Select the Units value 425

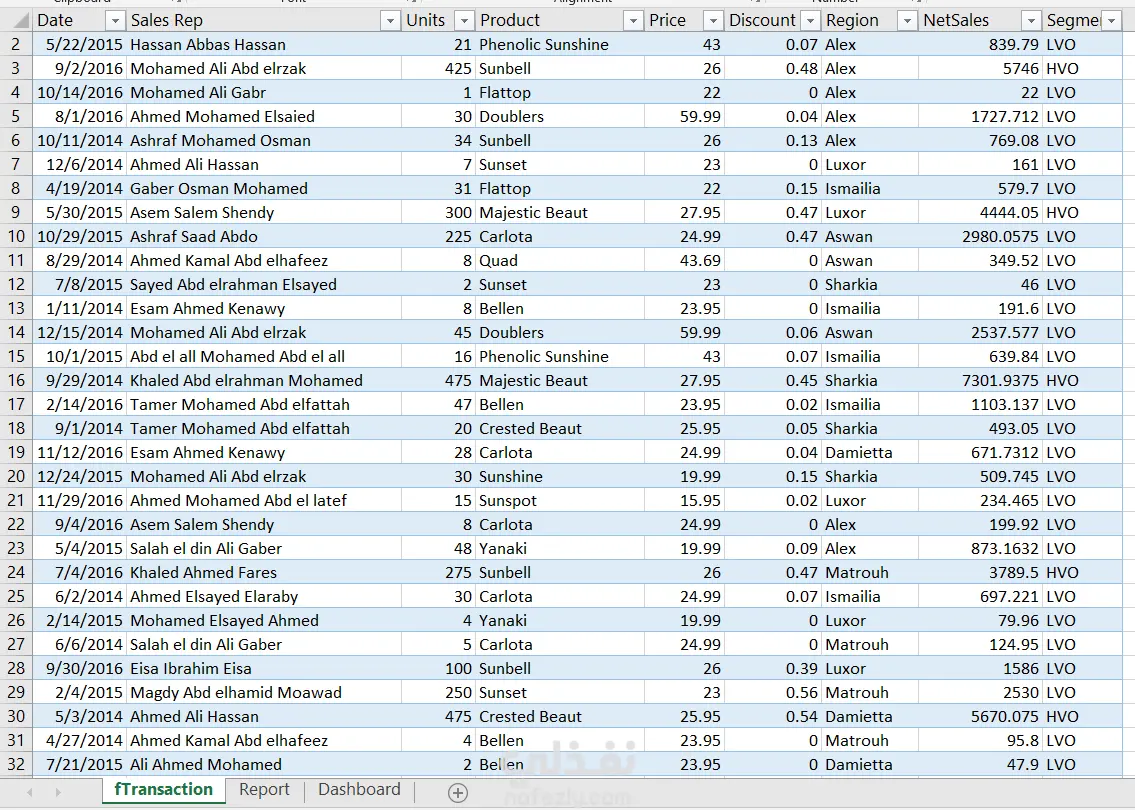[439, 68]
